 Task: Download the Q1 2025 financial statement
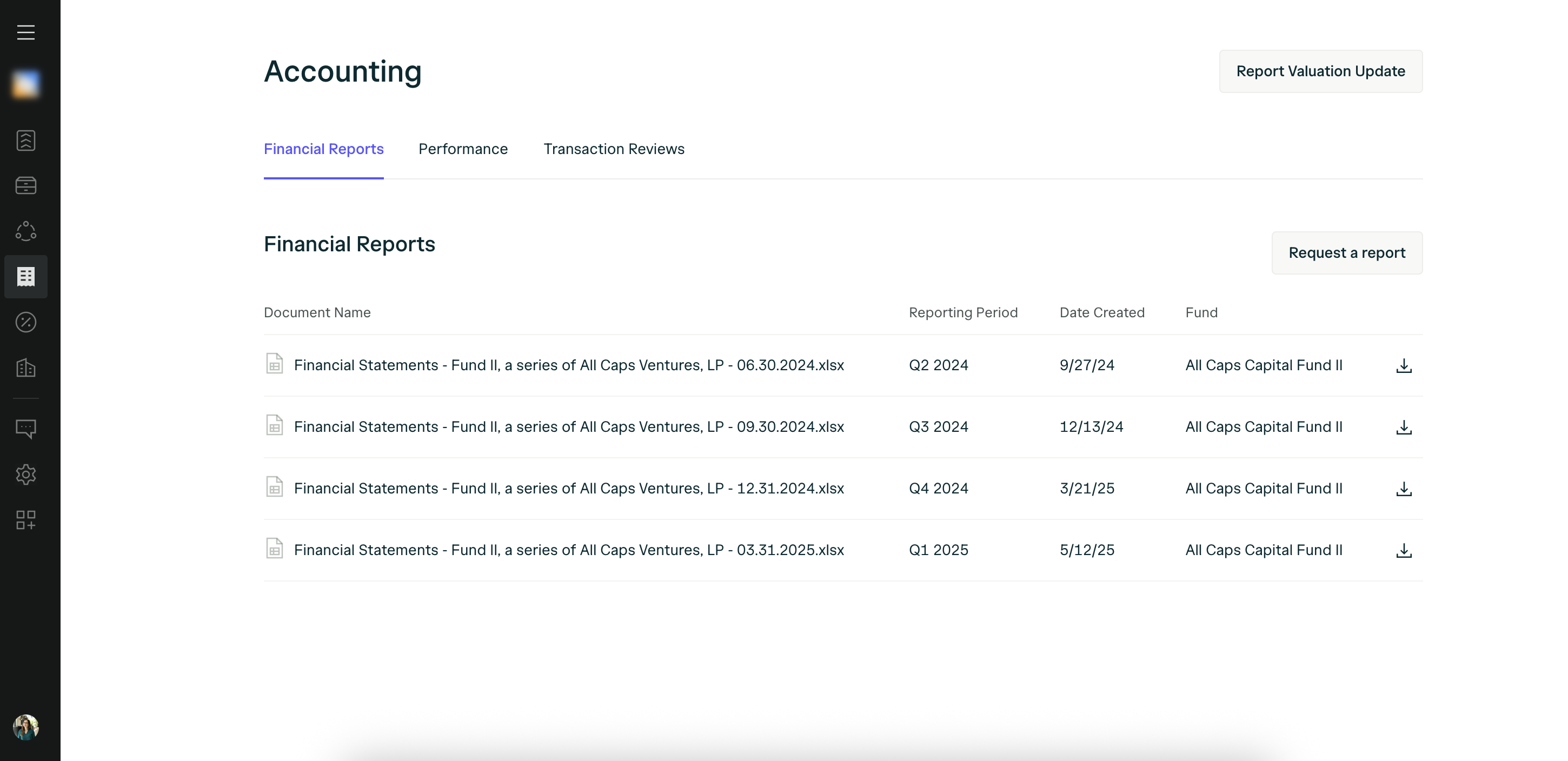click(1404, 551)
